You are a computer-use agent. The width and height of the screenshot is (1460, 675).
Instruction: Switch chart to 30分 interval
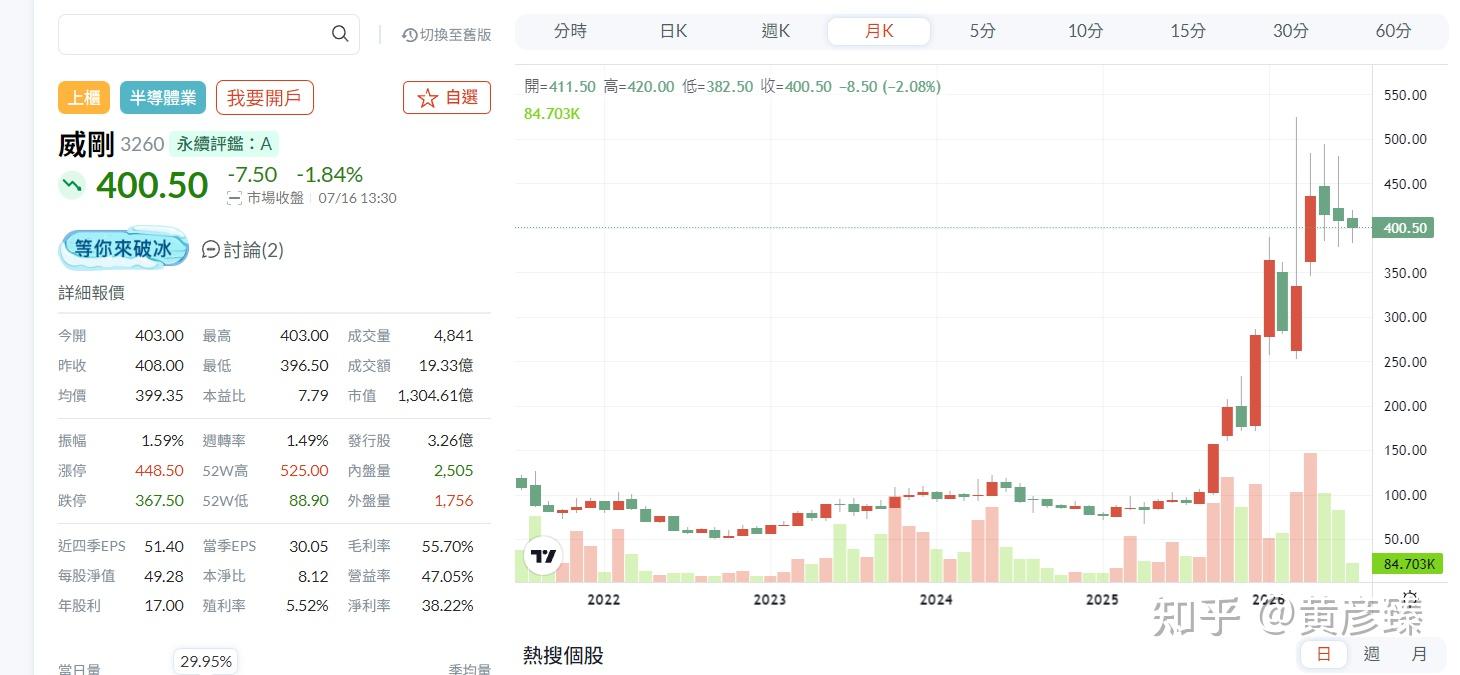point(1291,31)
